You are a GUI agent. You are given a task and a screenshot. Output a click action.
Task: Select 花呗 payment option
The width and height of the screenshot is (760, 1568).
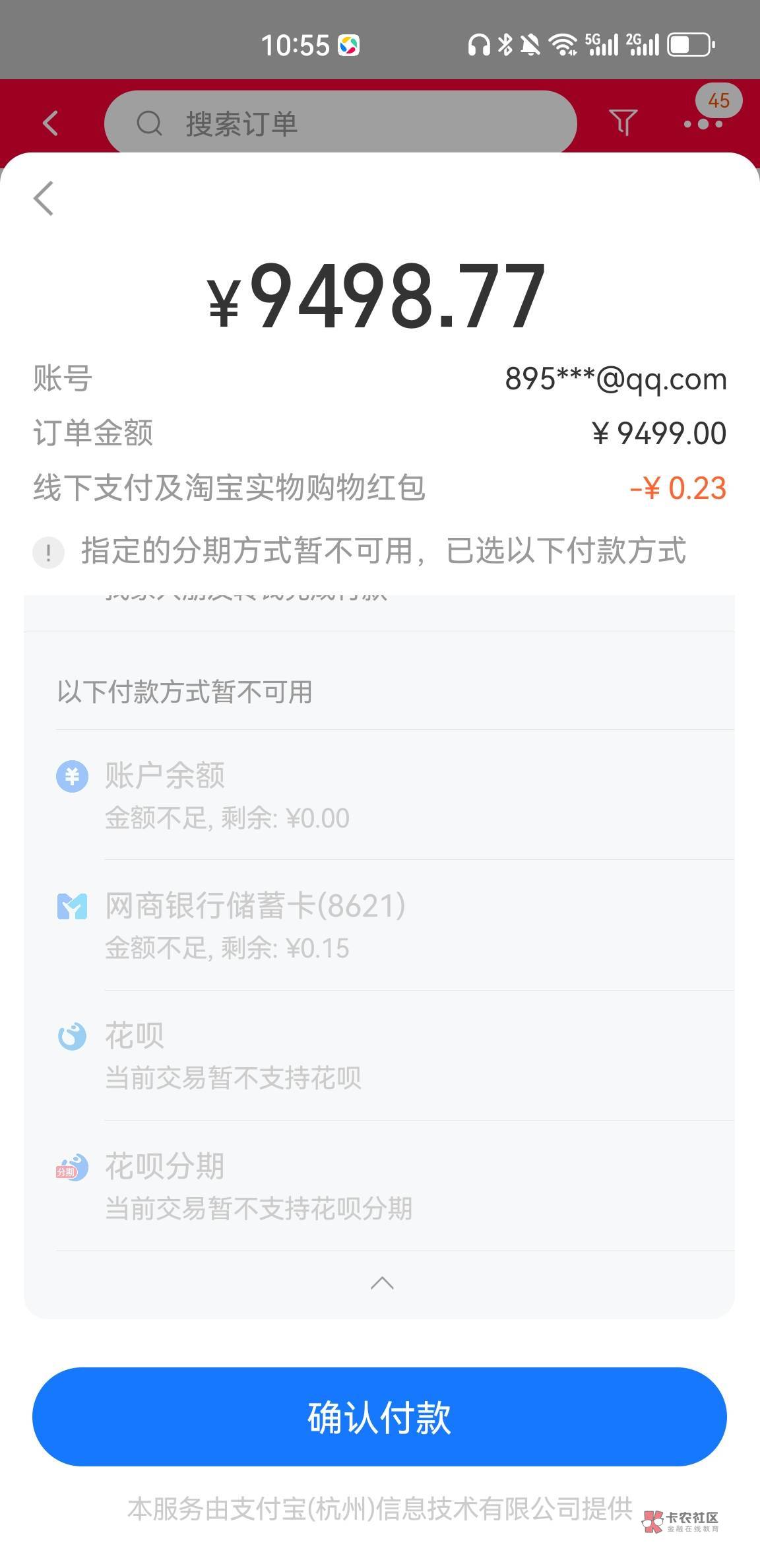coord(135,1036)
